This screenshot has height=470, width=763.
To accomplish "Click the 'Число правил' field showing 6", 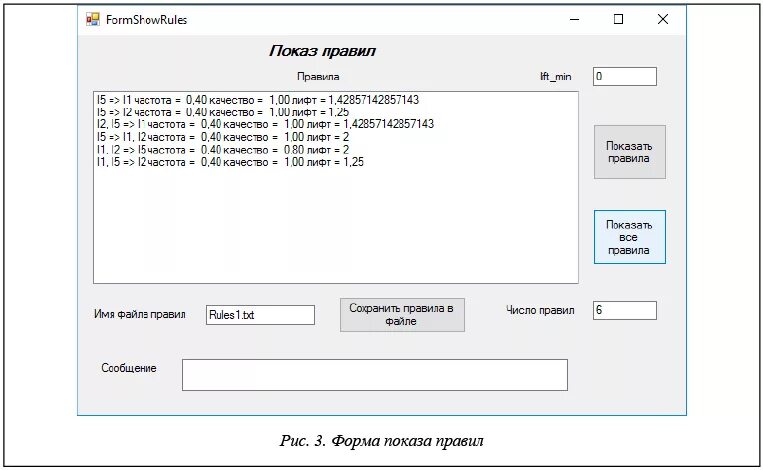I will pos(625,310).
